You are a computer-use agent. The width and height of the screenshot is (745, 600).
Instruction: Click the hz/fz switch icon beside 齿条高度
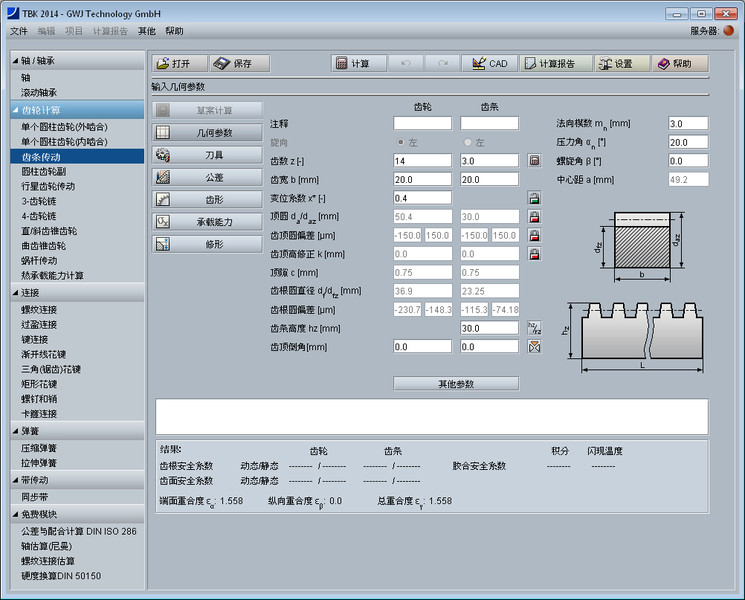534,328
